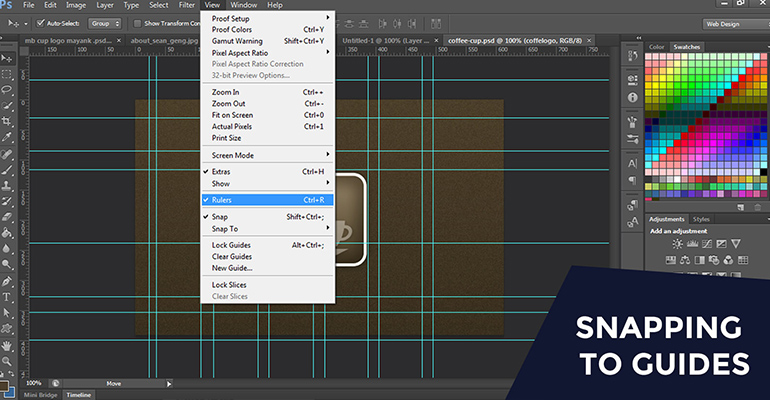
Task: Uncheck Rulers in the View menu
Action: point(268,200)
